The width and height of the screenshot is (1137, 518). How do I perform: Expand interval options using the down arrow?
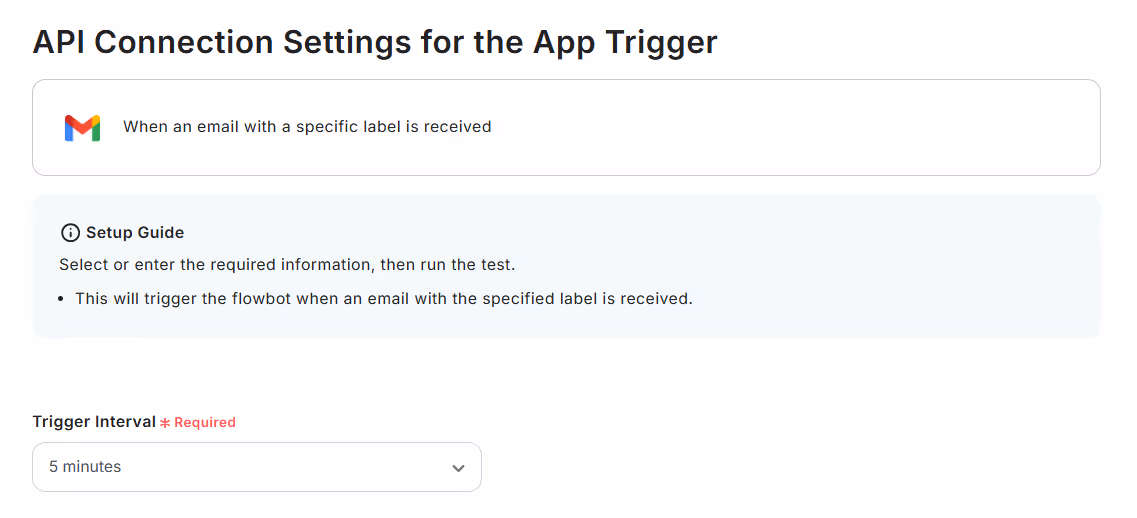[x=458, y=468]
